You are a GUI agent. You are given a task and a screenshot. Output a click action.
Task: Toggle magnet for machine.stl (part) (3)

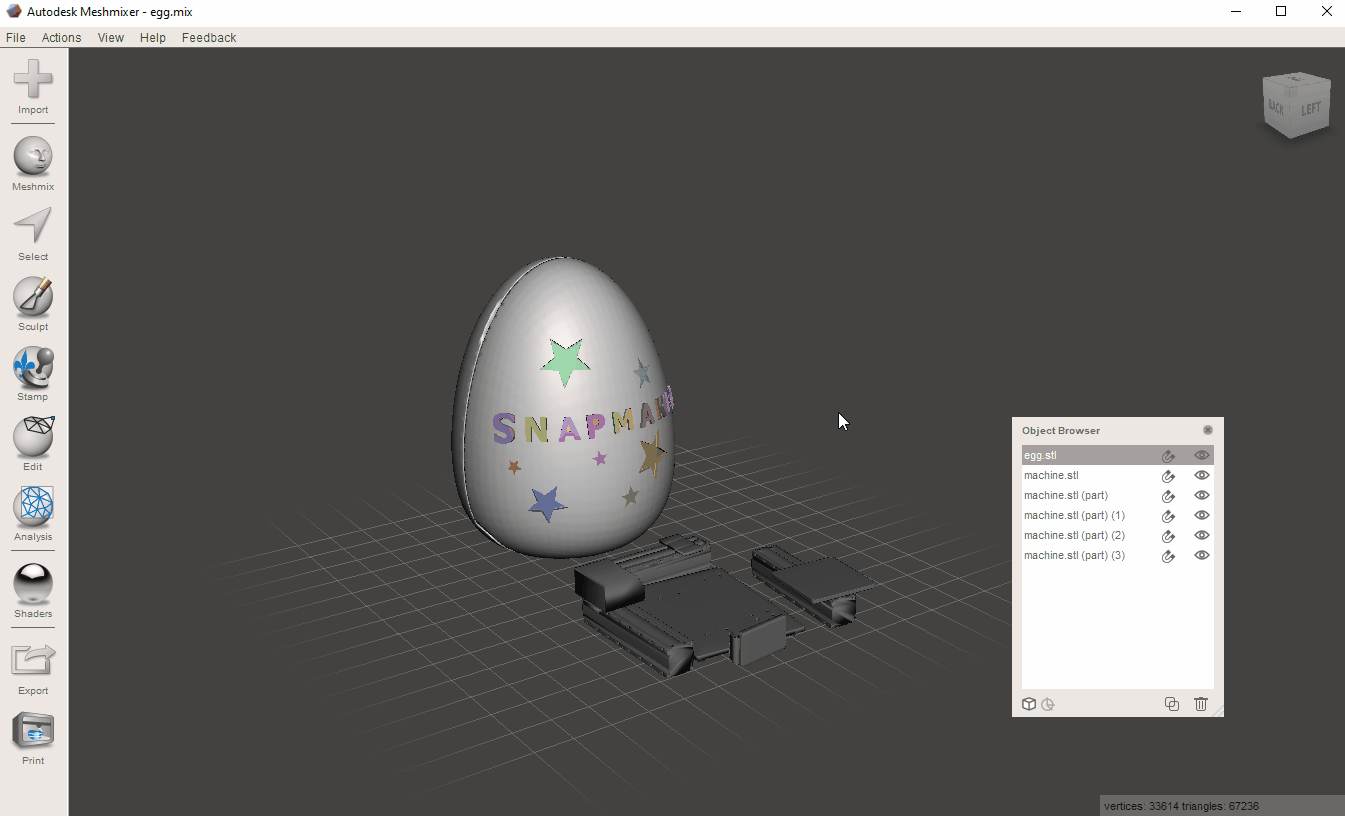coord(1168,556)
